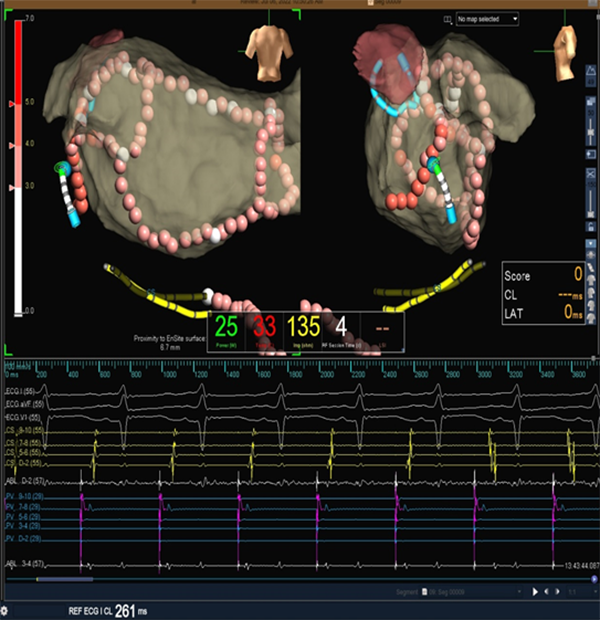Select the fifth head-shaped preset view icon
The width and height of the screenshot is (600, 620).
[591, 305]
